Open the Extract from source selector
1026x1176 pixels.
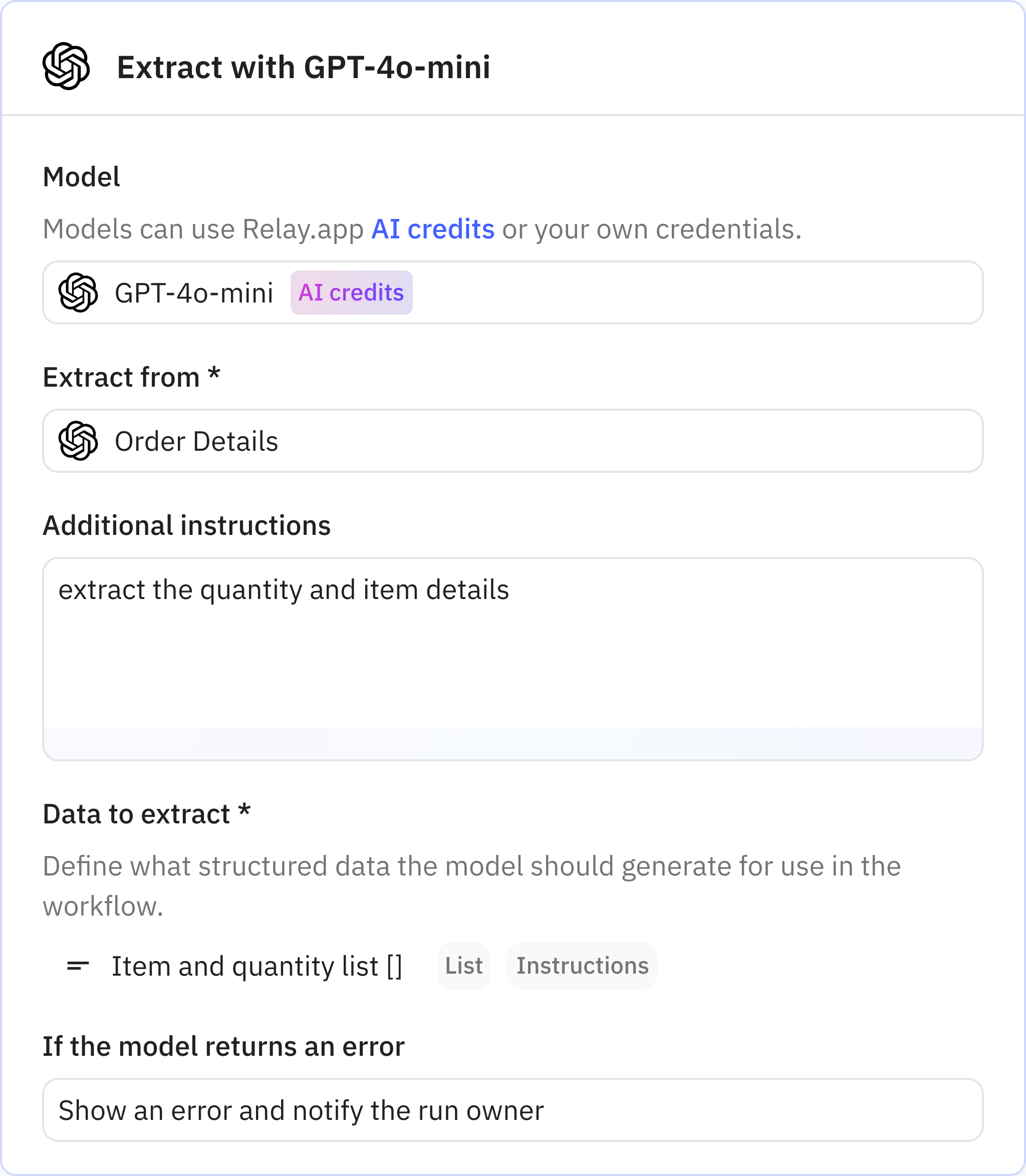click(x=513, y=441)
